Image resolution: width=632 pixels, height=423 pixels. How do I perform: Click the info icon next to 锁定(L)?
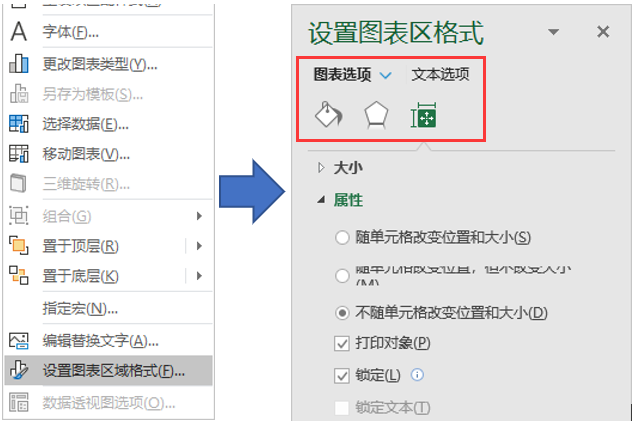coord(417,375)
